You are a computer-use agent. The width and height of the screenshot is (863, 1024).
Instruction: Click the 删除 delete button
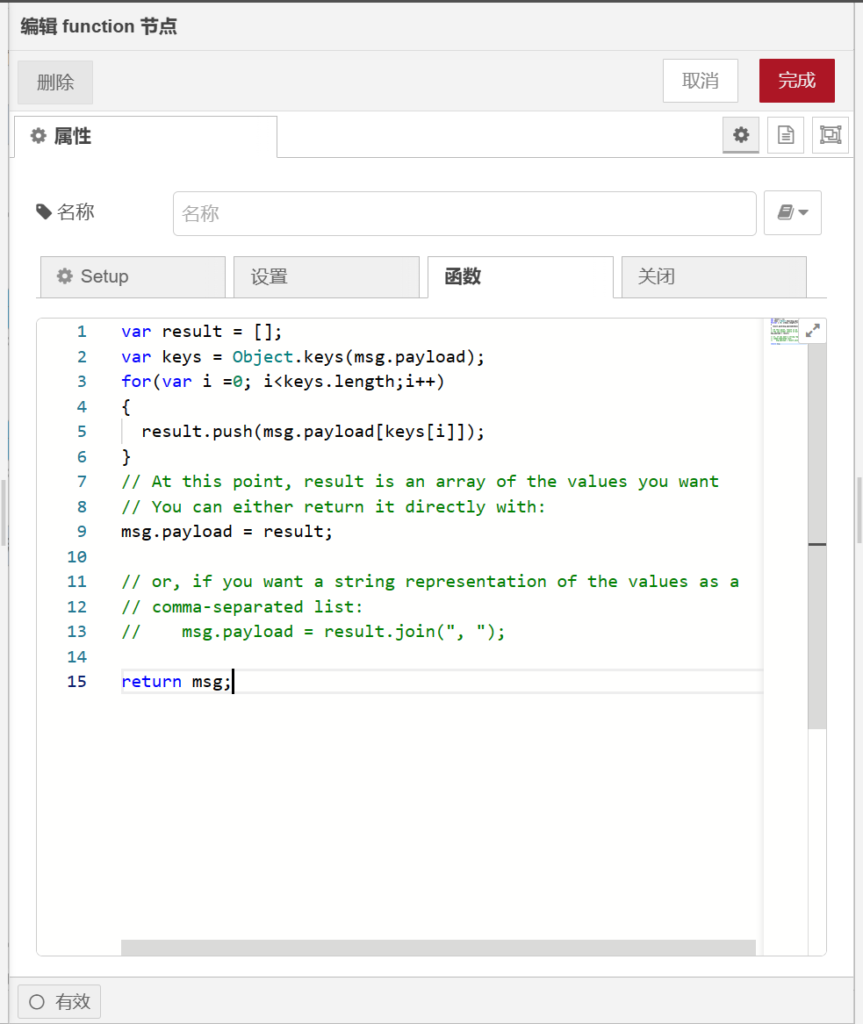(55, 82)
